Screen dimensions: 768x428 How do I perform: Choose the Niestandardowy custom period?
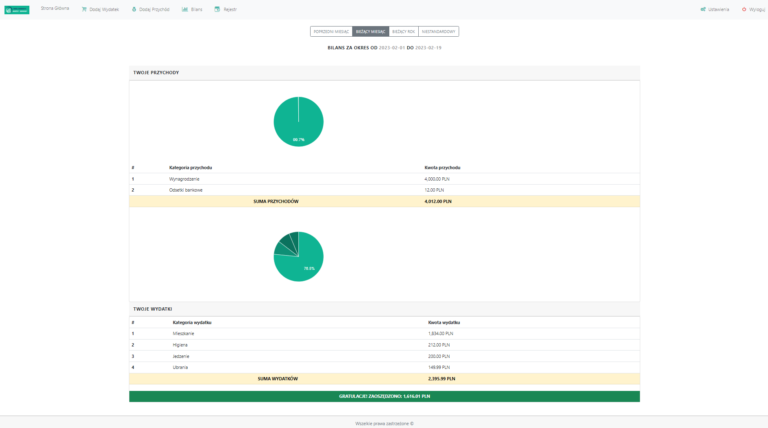[x=438, y=32]
